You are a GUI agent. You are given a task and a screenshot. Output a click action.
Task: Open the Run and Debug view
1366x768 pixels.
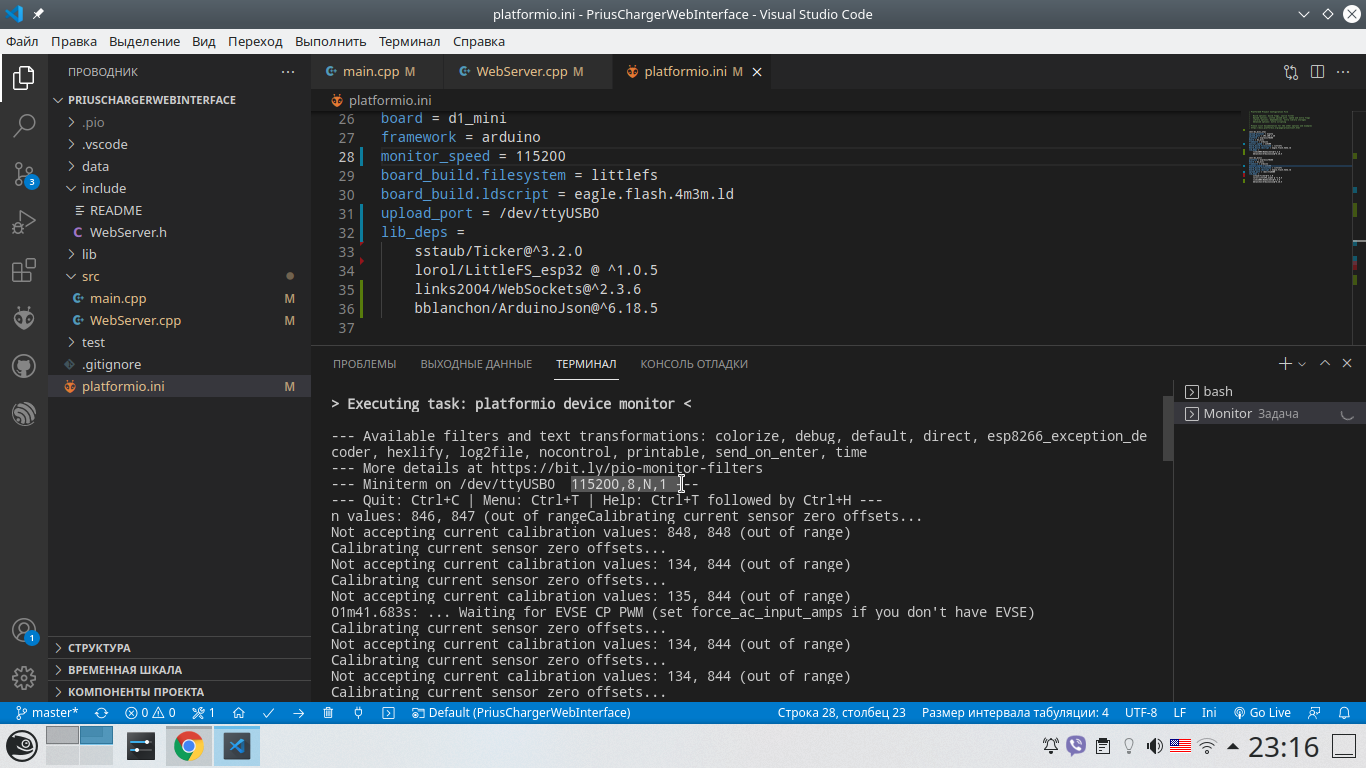[24, 222]
